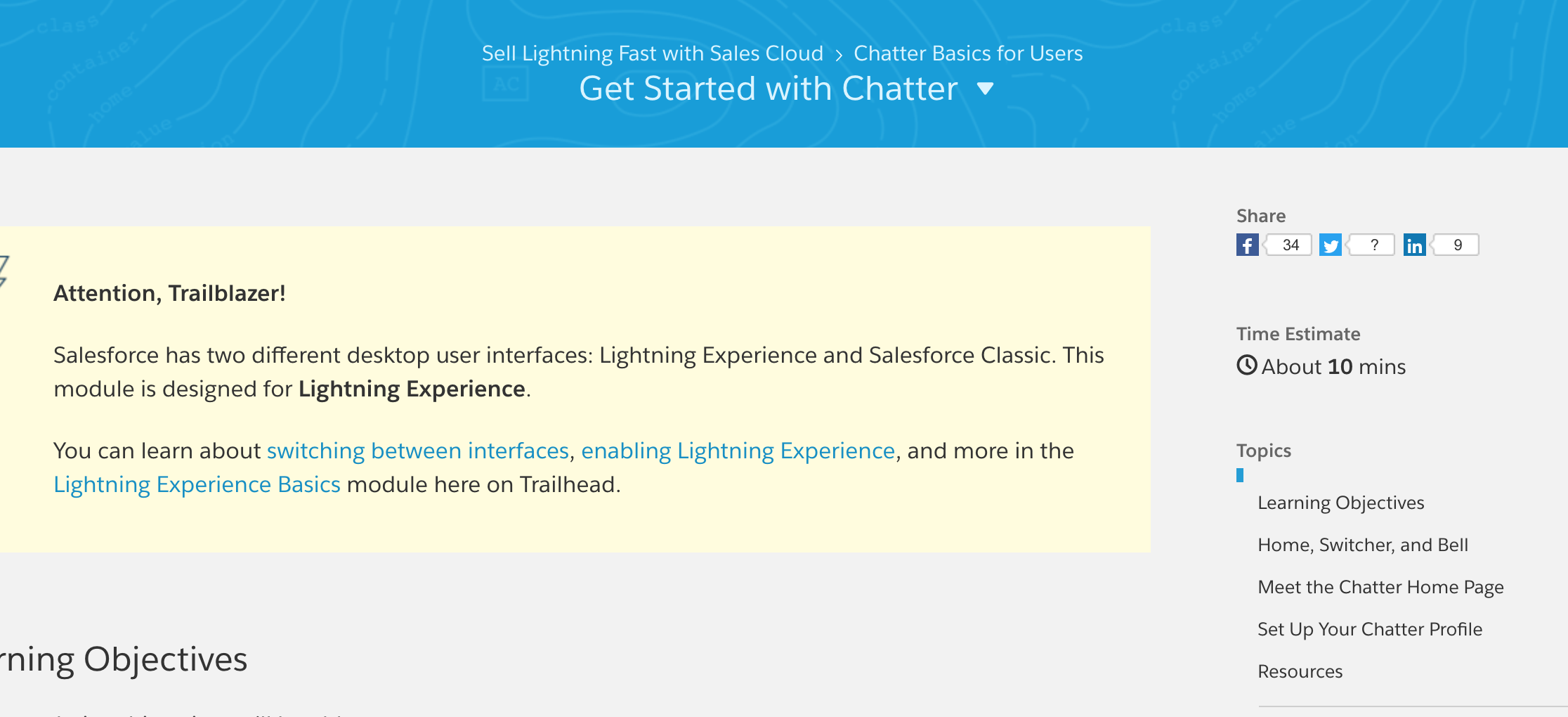The width and height of the screenshot is (1568, 717).
Task: Share the page via the Twitter icon
Action: [x=1331, y=245]
